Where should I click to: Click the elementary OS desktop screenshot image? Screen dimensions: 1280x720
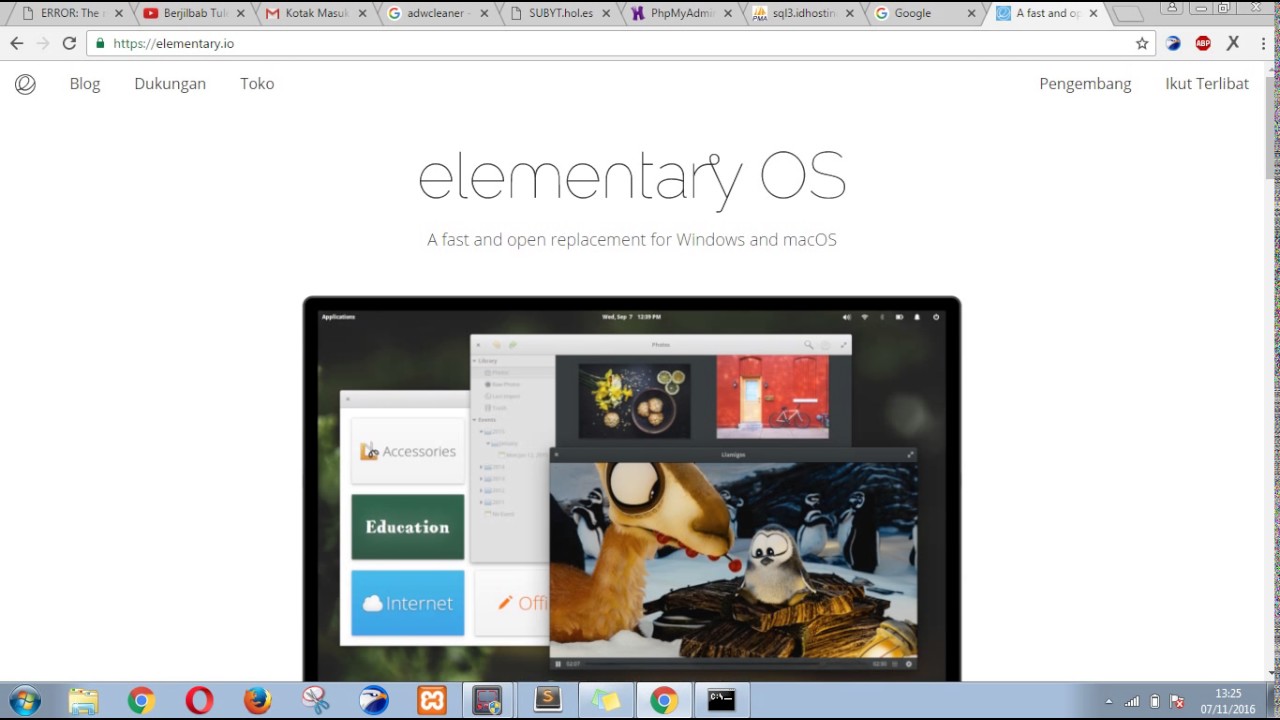(x=632, y=488)
